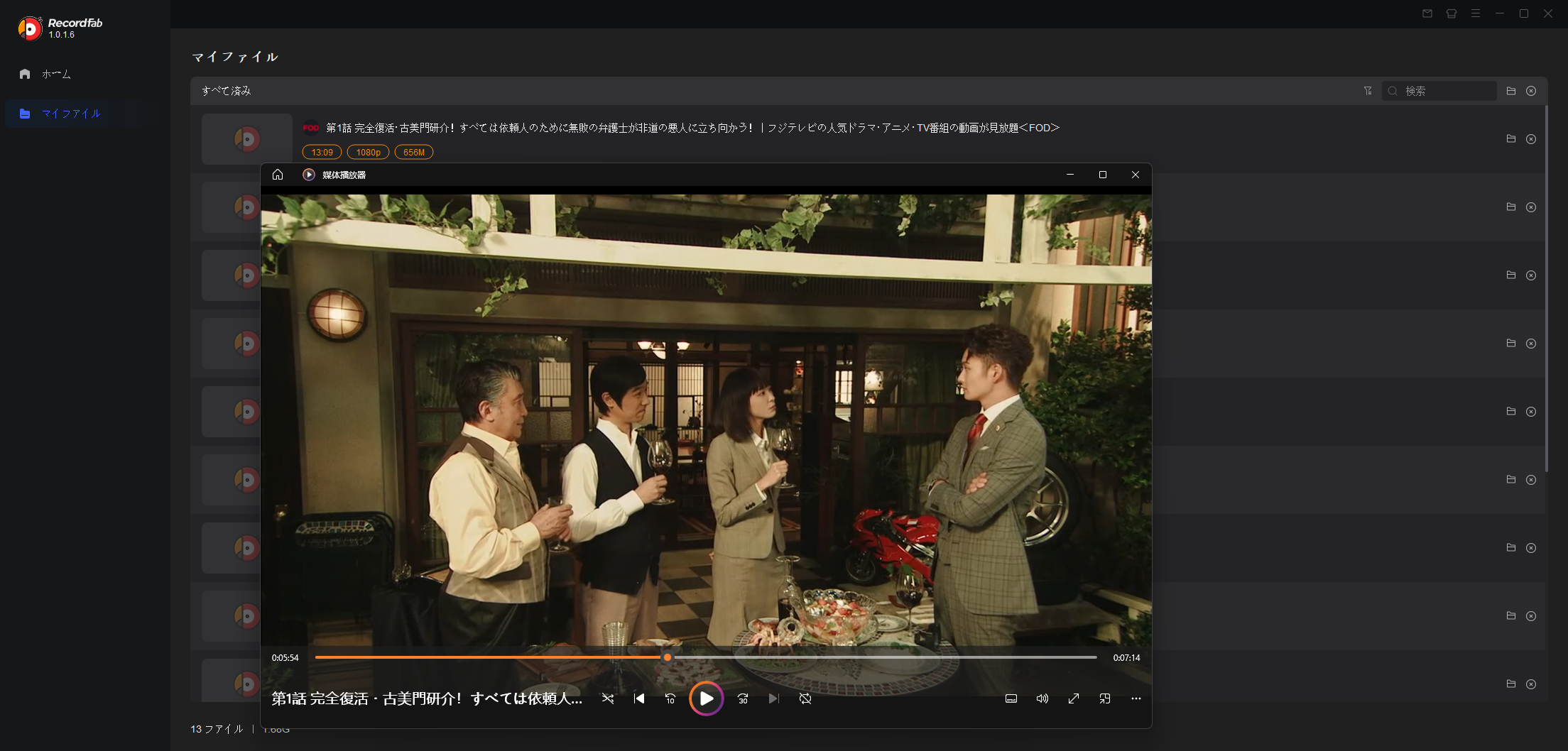Open folder for the third file row

coord(1511,275)
